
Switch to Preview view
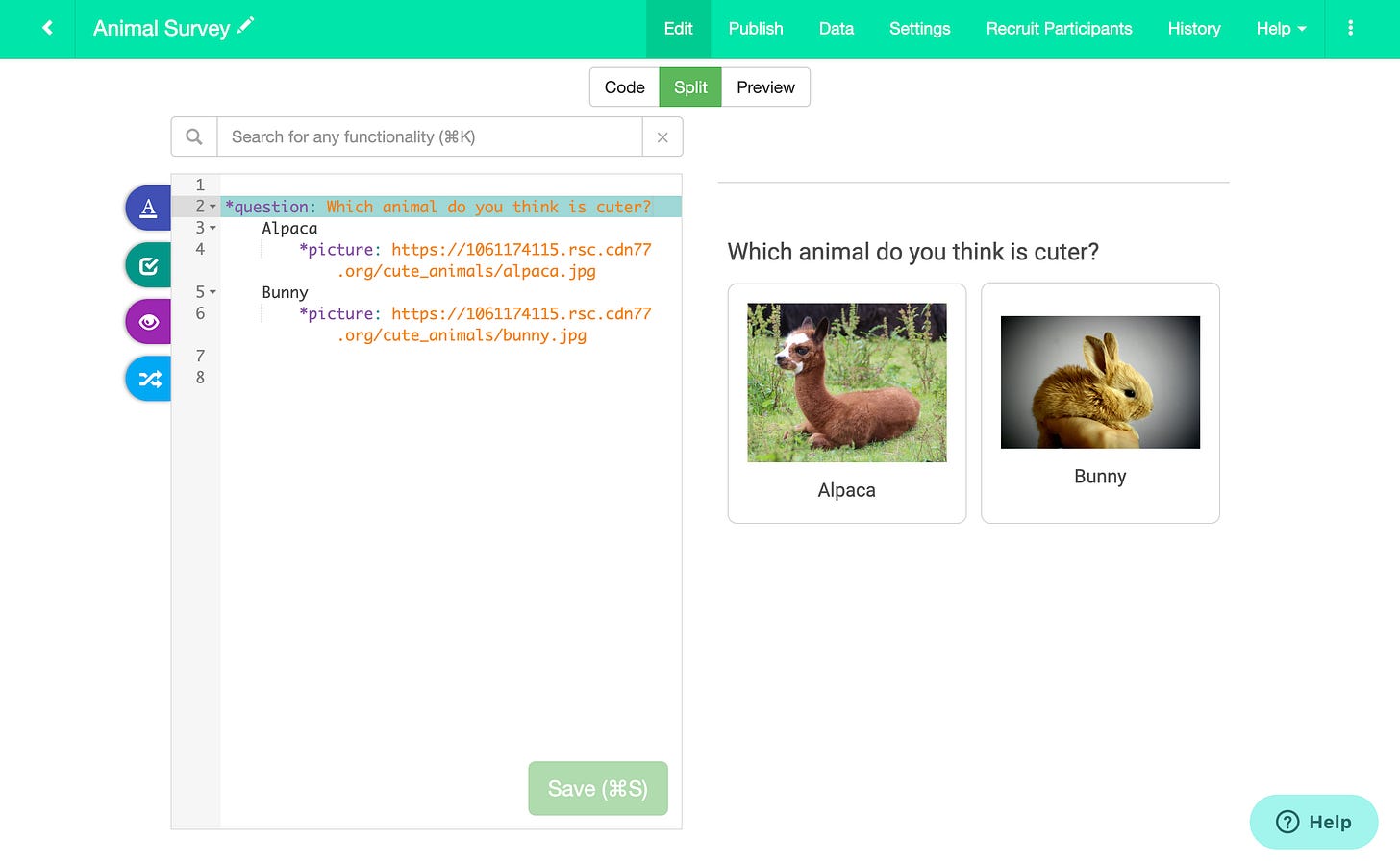765,87
